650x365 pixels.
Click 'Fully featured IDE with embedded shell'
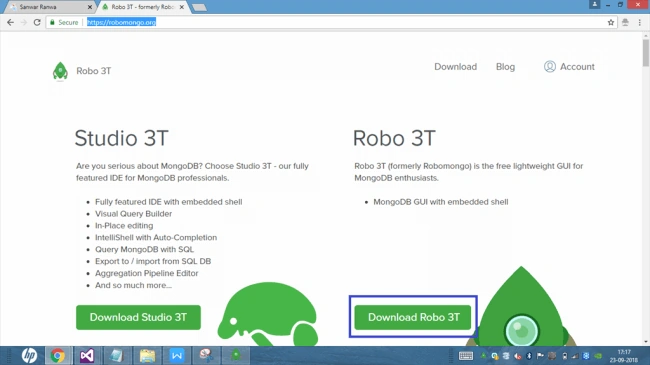169,202
